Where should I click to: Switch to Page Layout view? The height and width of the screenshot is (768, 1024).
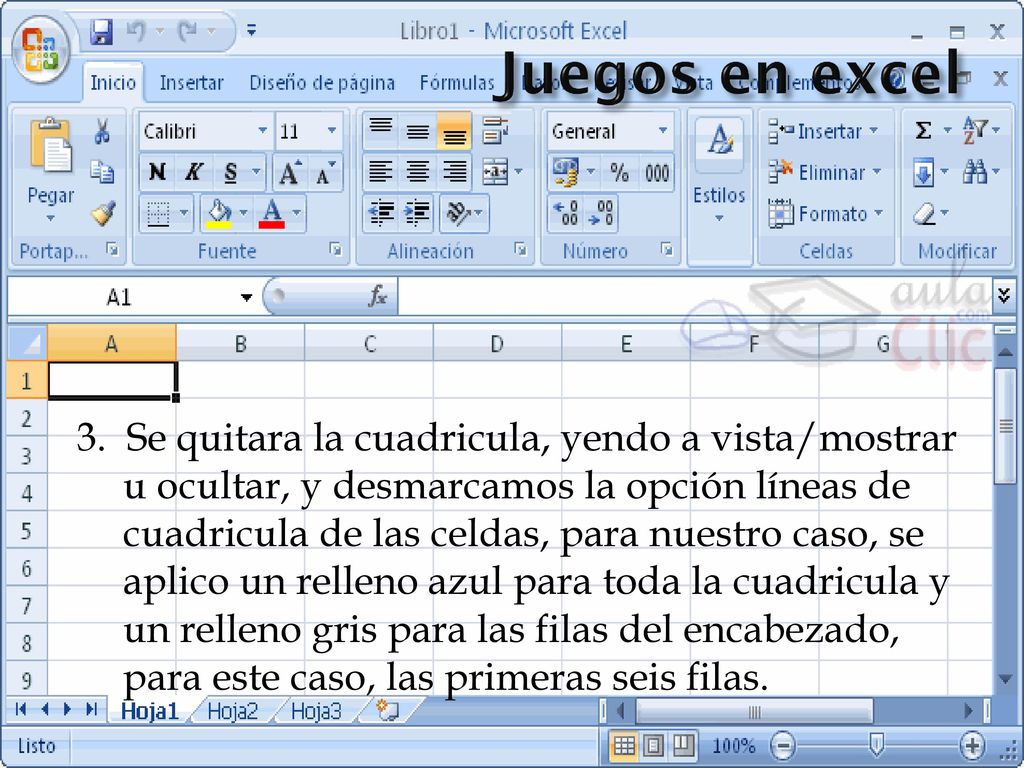click(653, 745)
